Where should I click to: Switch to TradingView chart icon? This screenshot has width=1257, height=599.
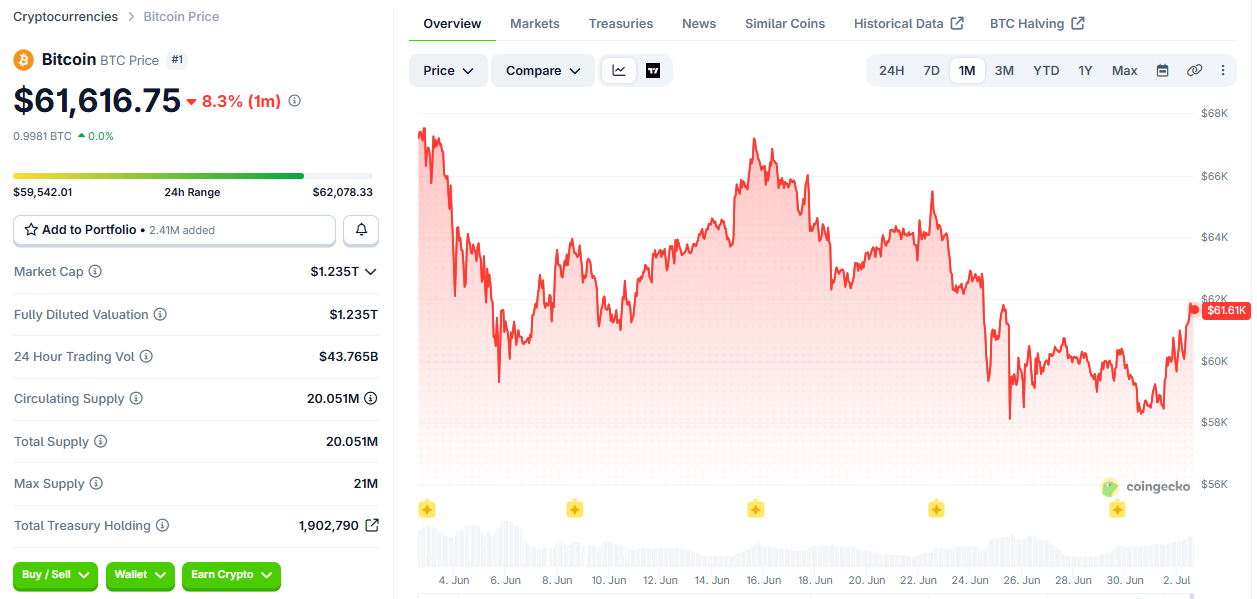653,71
